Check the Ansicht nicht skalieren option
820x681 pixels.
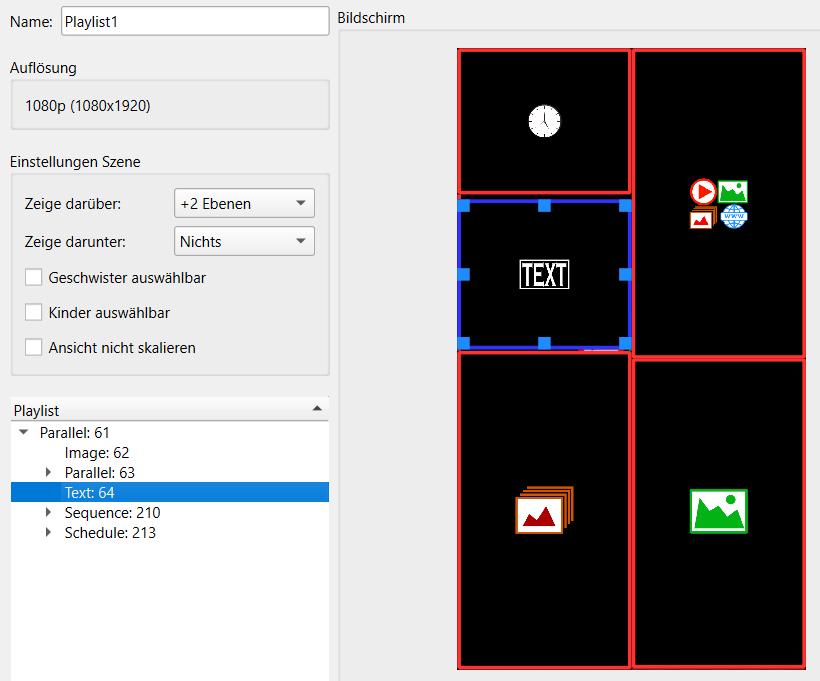34,348
